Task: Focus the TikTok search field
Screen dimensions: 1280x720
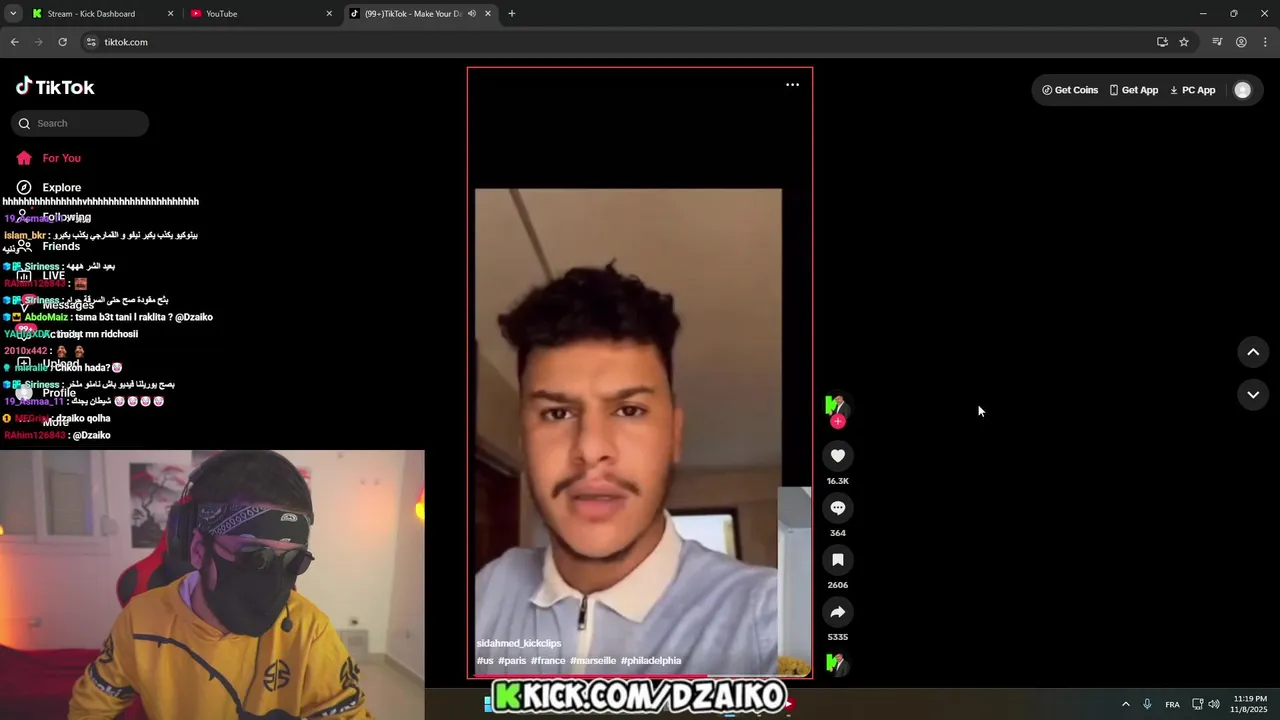Action: [x=80, y=123]
